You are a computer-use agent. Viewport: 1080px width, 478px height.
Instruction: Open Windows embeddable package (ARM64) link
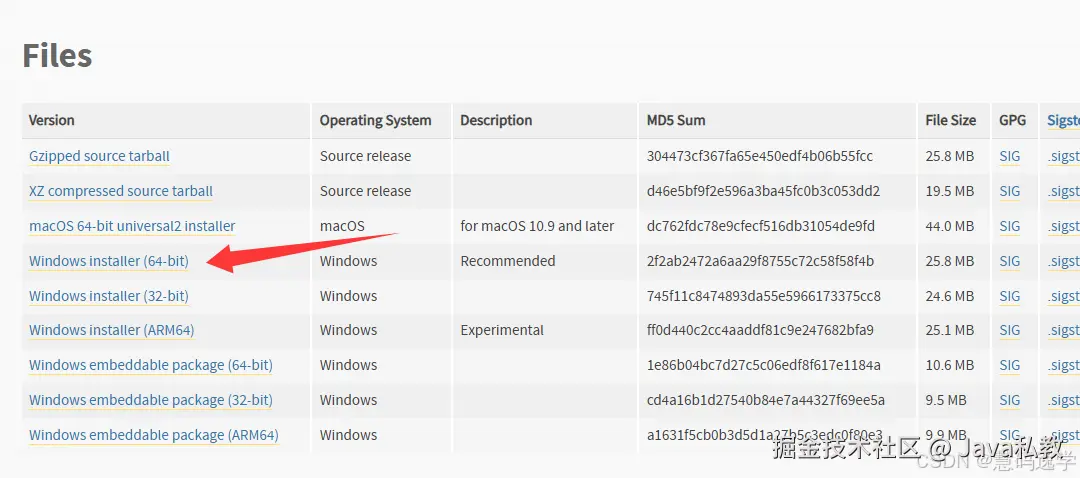tap(154, 435)
